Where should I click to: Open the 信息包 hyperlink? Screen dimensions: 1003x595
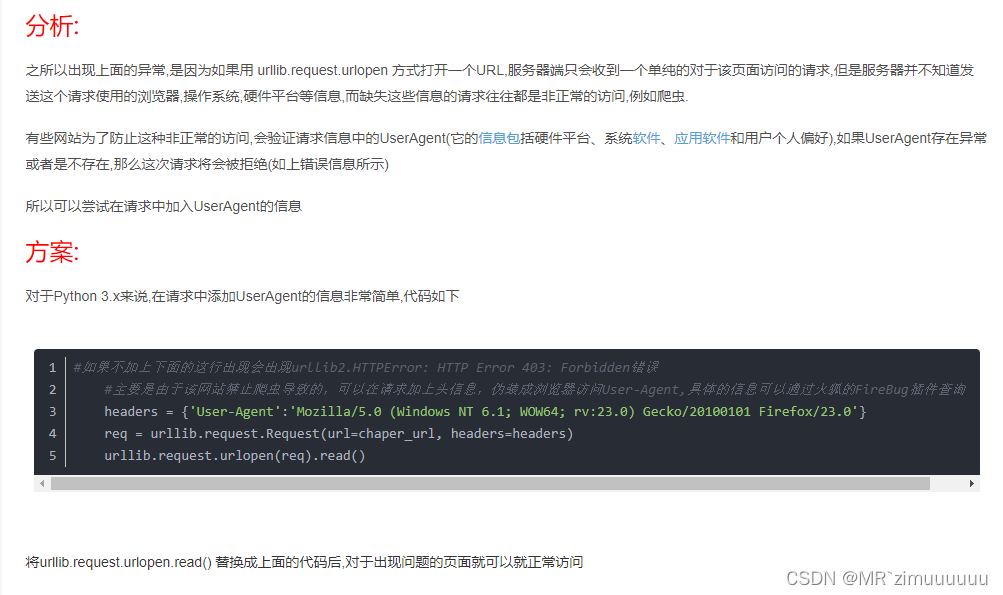point(499,138)
